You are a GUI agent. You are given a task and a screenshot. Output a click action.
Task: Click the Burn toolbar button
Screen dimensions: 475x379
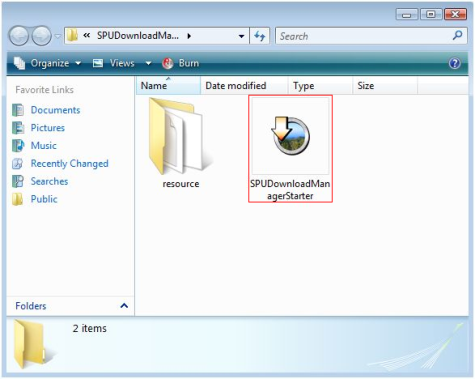181,63
